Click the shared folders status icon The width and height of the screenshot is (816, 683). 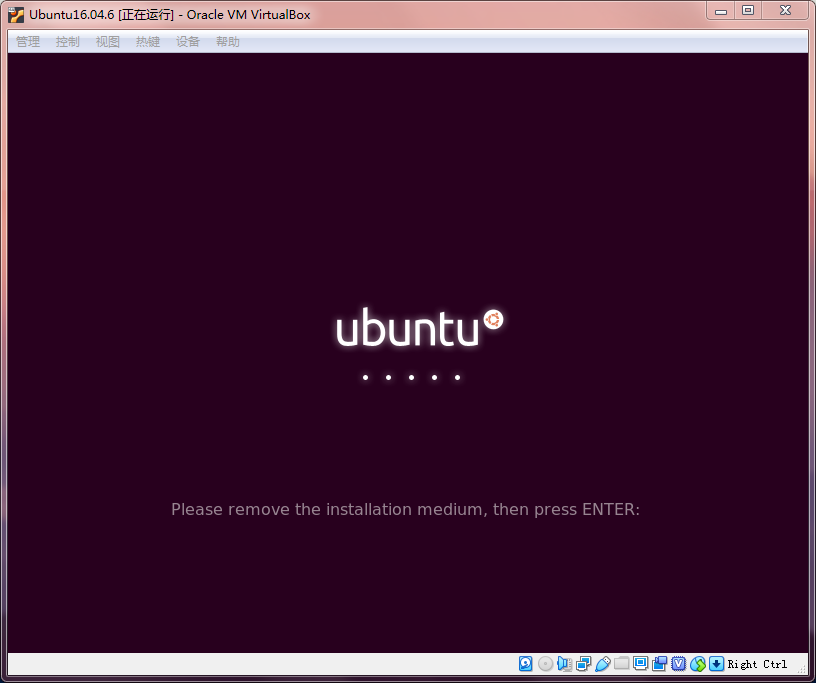coord(621,663)
